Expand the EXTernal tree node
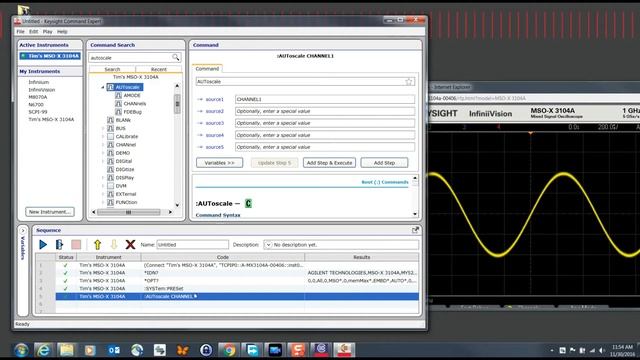The image size is (640, 360). pos(102,194)
